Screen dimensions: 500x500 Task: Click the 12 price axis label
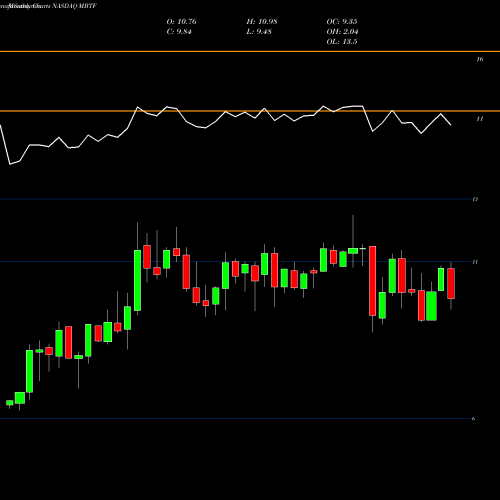point(475,199)
